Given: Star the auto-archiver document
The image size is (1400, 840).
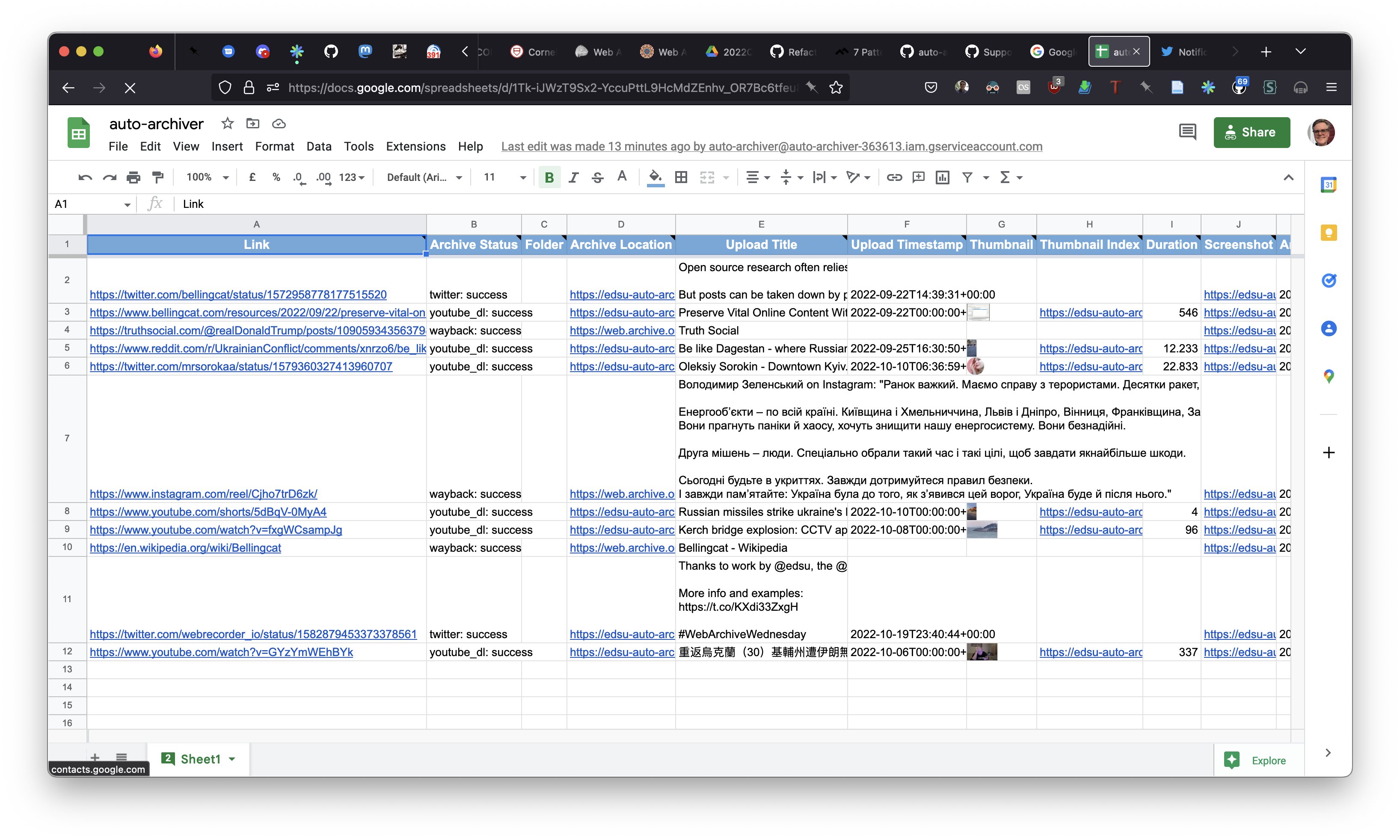Looking at the screenshot, I should [x=227, y=124].
